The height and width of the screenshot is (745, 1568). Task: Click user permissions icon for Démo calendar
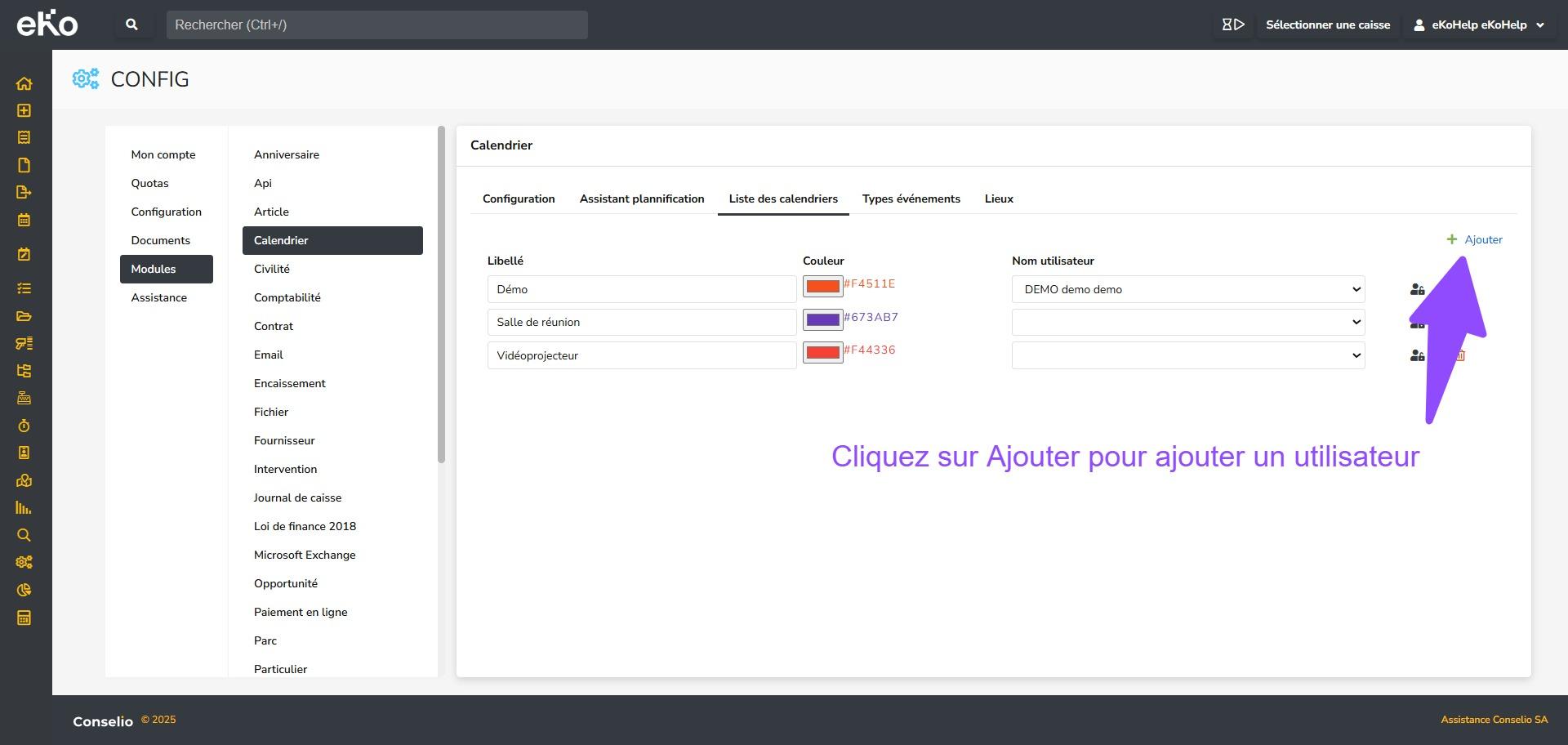coord(1417,289)
